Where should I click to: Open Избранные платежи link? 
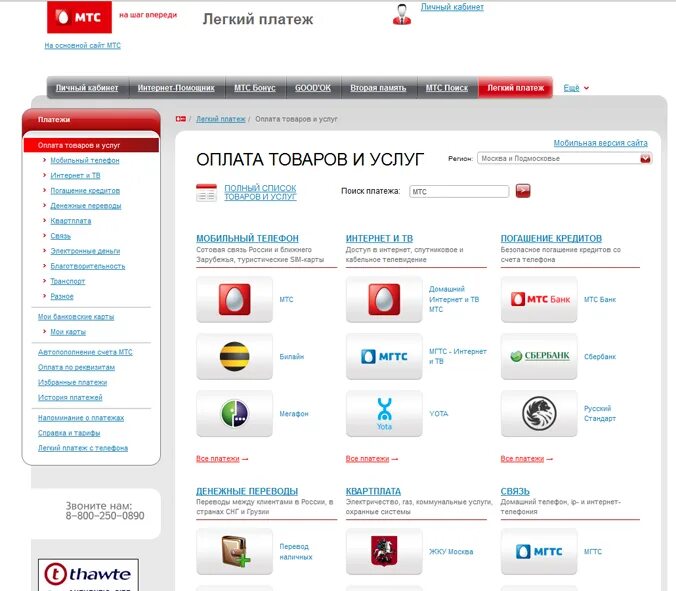tap(72, 382)
